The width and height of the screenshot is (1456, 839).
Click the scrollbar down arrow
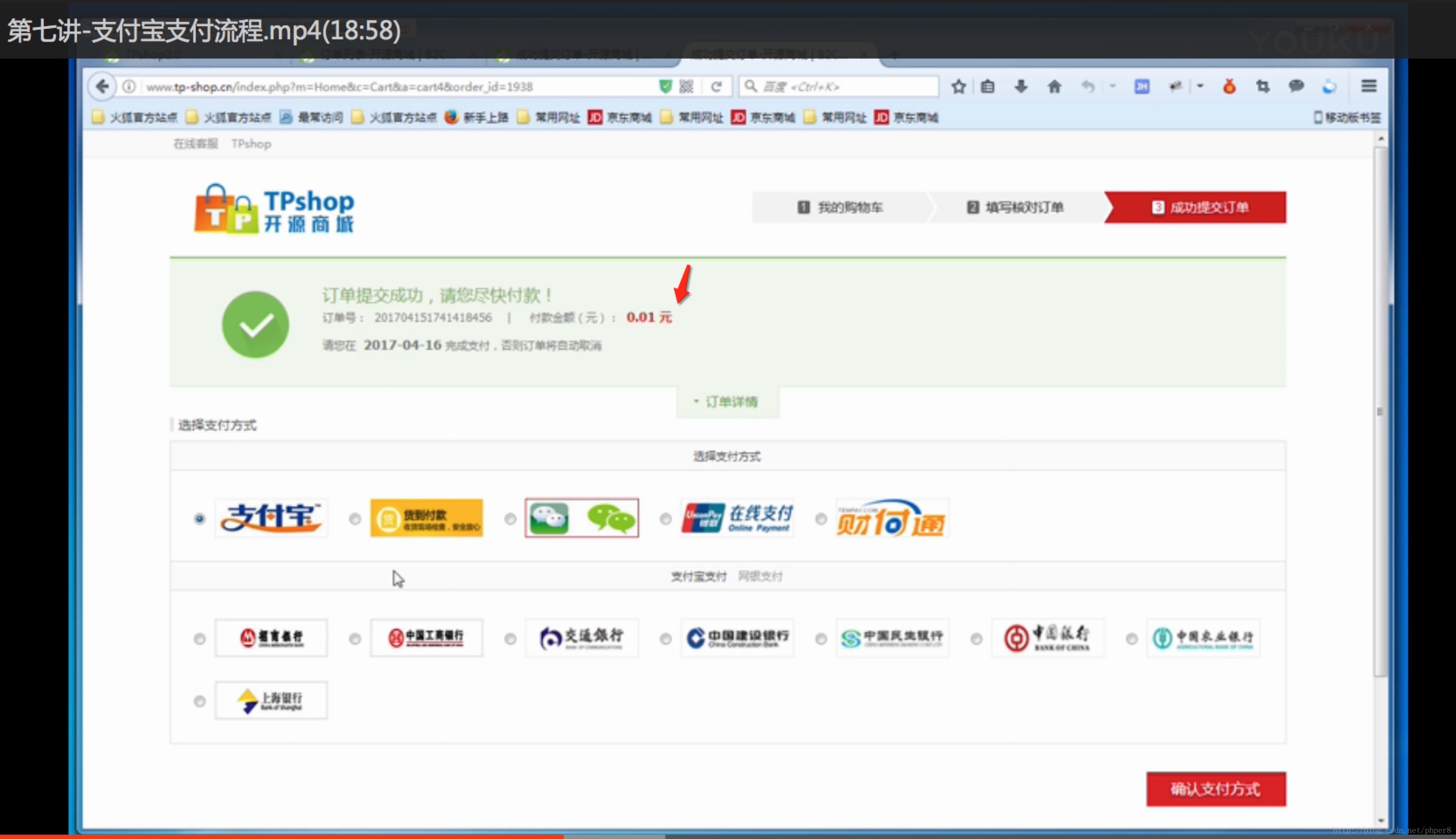click(x=1380, y=821)
